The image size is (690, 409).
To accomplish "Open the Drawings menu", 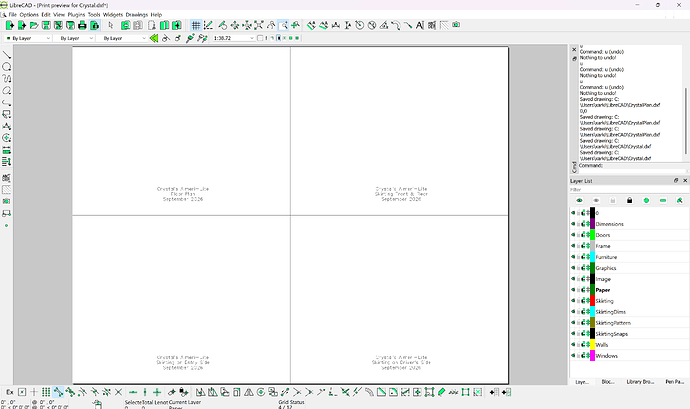I will [137, 15].
